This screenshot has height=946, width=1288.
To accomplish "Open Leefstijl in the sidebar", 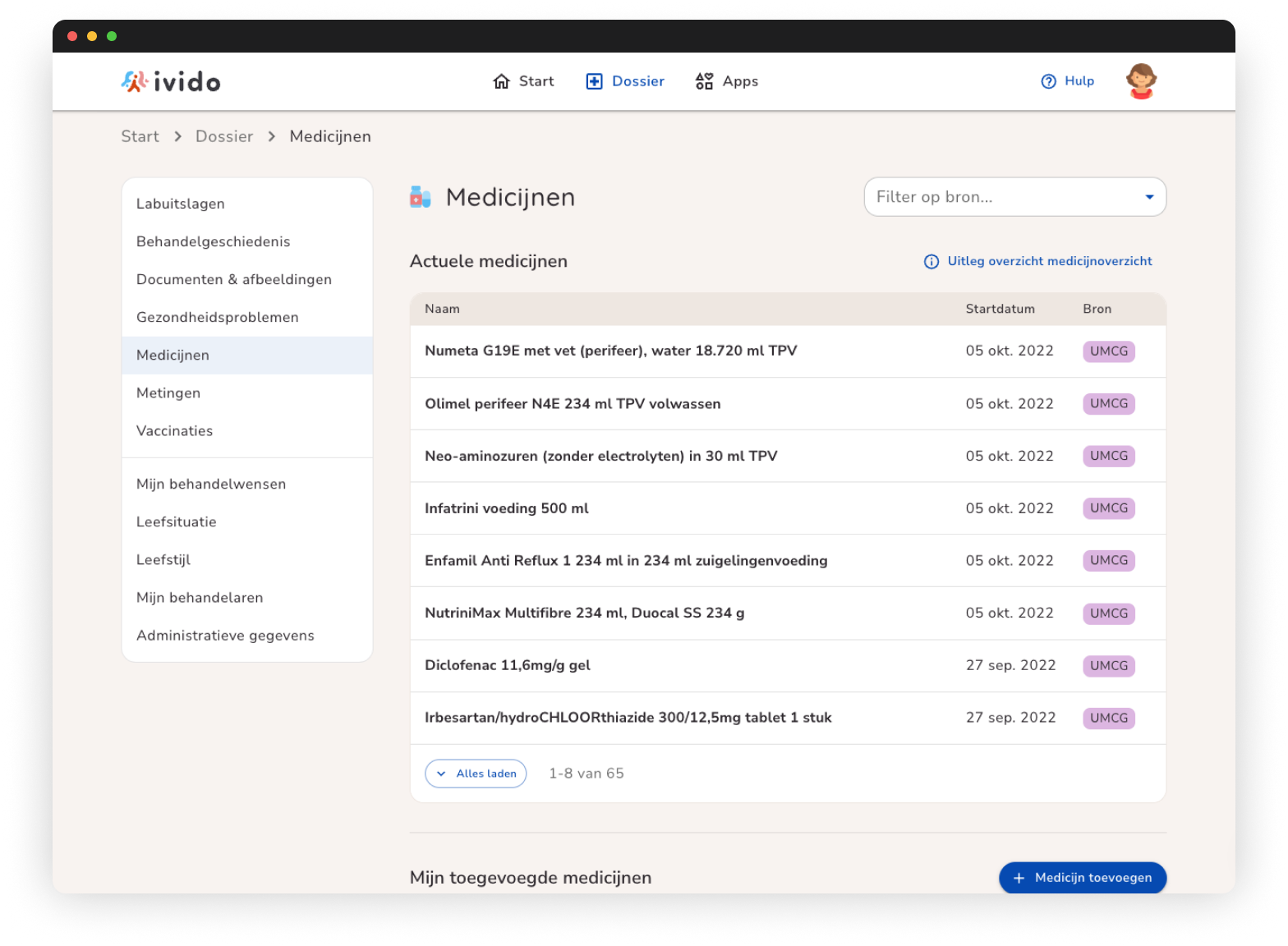I will pos(247,559).
